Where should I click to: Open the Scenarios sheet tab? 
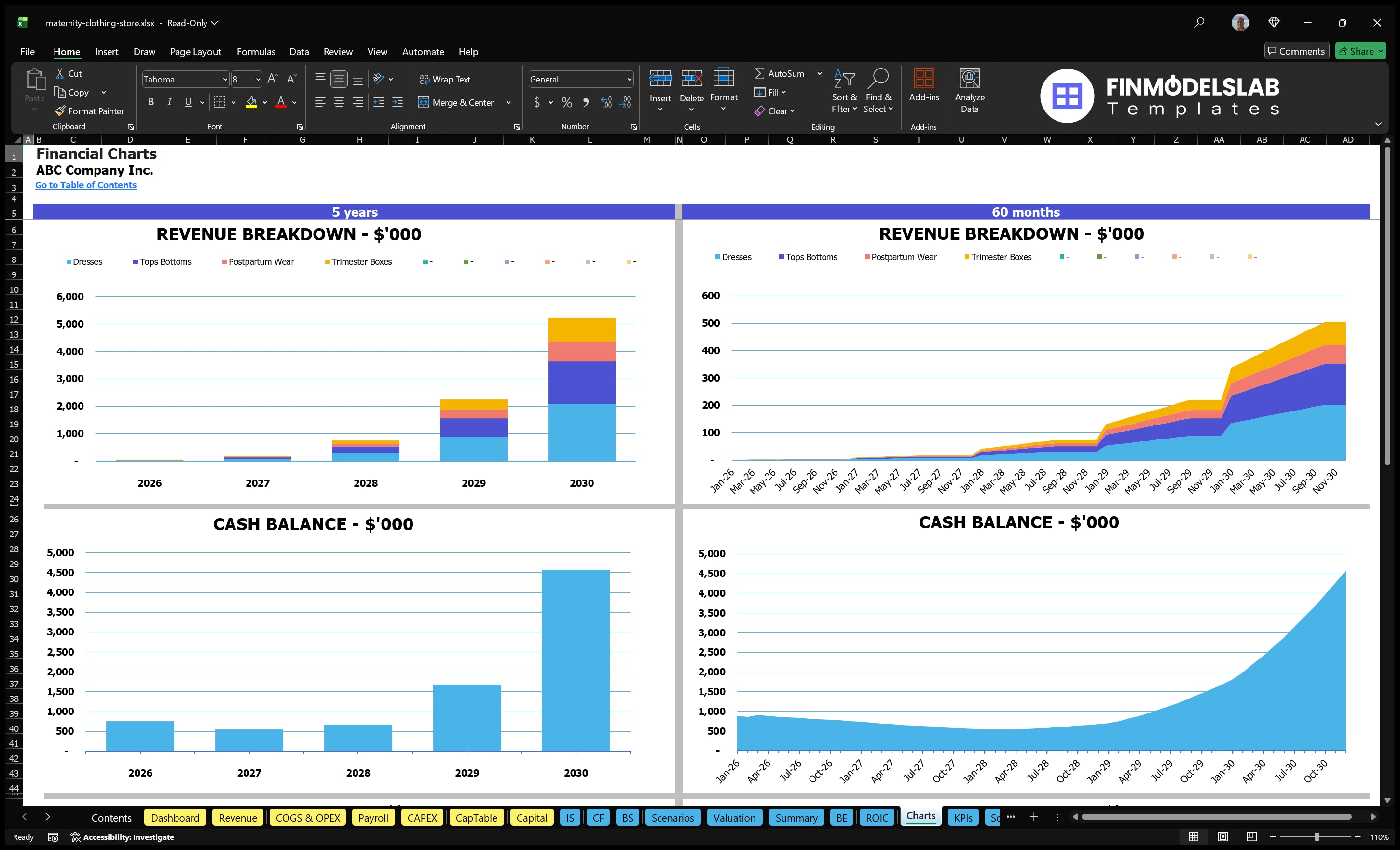[x=672, y=818]
